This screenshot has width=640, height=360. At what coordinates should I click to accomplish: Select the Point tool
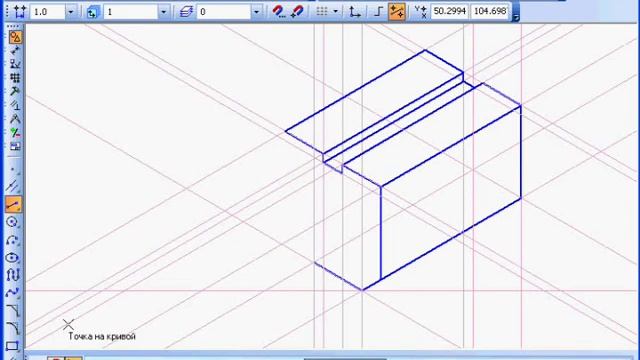[x=13, y=169]
